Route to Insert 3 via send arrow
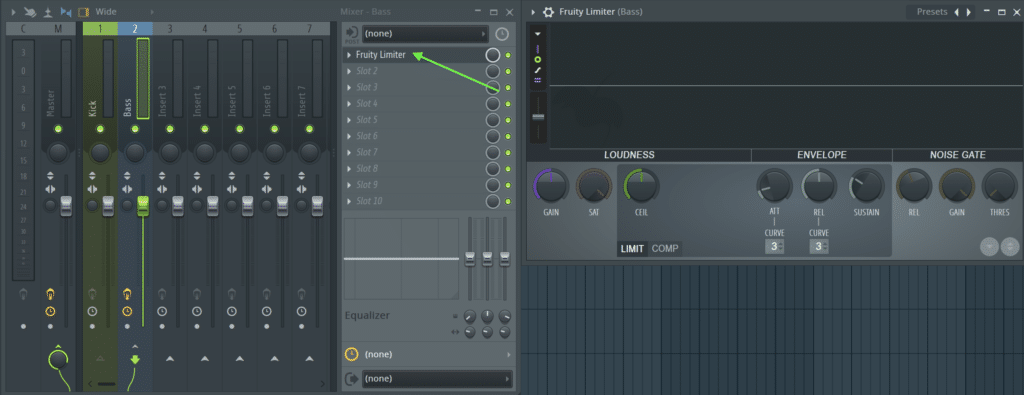 [x=170, y=358]
